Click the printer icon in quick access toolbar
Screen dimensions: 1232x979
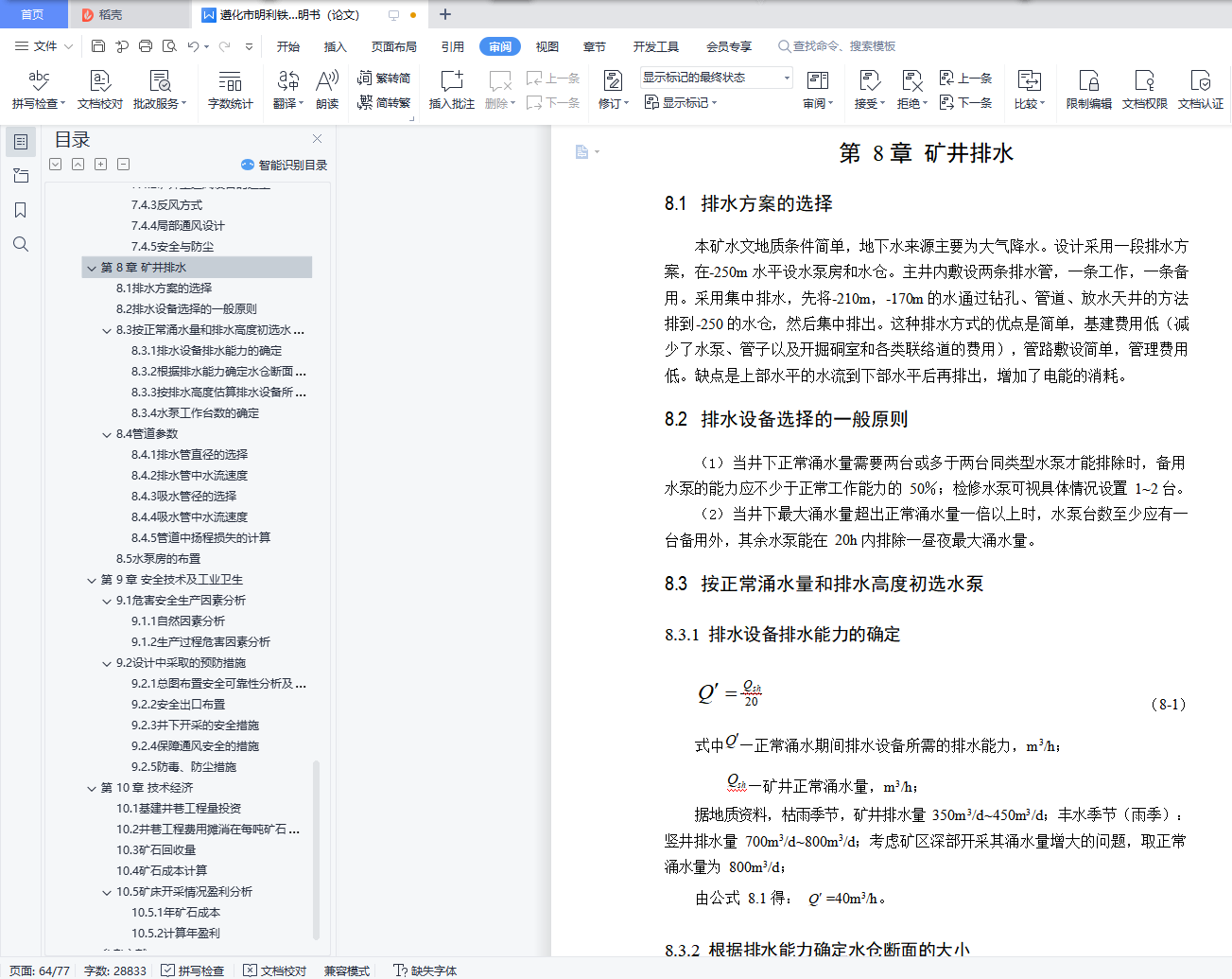[146, 46]
